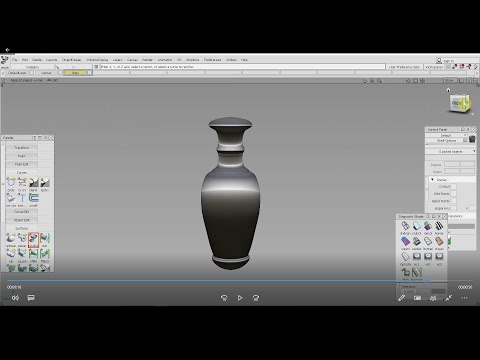Click the video progress seek bar
This screenshot has height=360, width=480.
click(240, 281)
